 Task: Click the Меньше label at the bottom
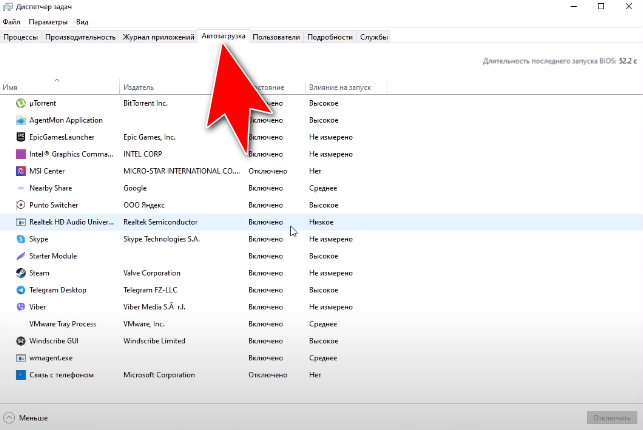[x=34, y=418]
